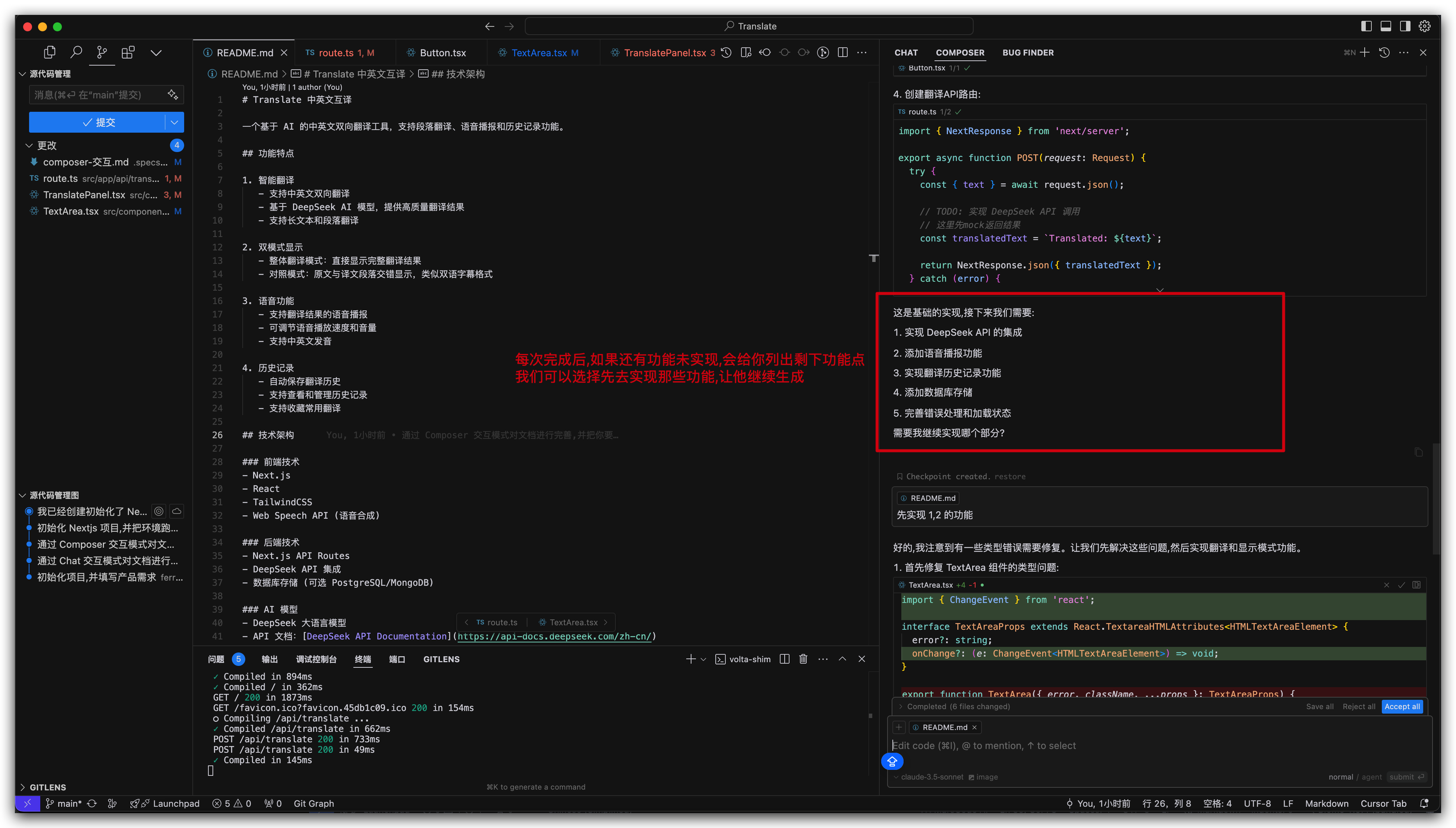
Task: Open the commit button dropdown arrow
Action: click(174, 122)
